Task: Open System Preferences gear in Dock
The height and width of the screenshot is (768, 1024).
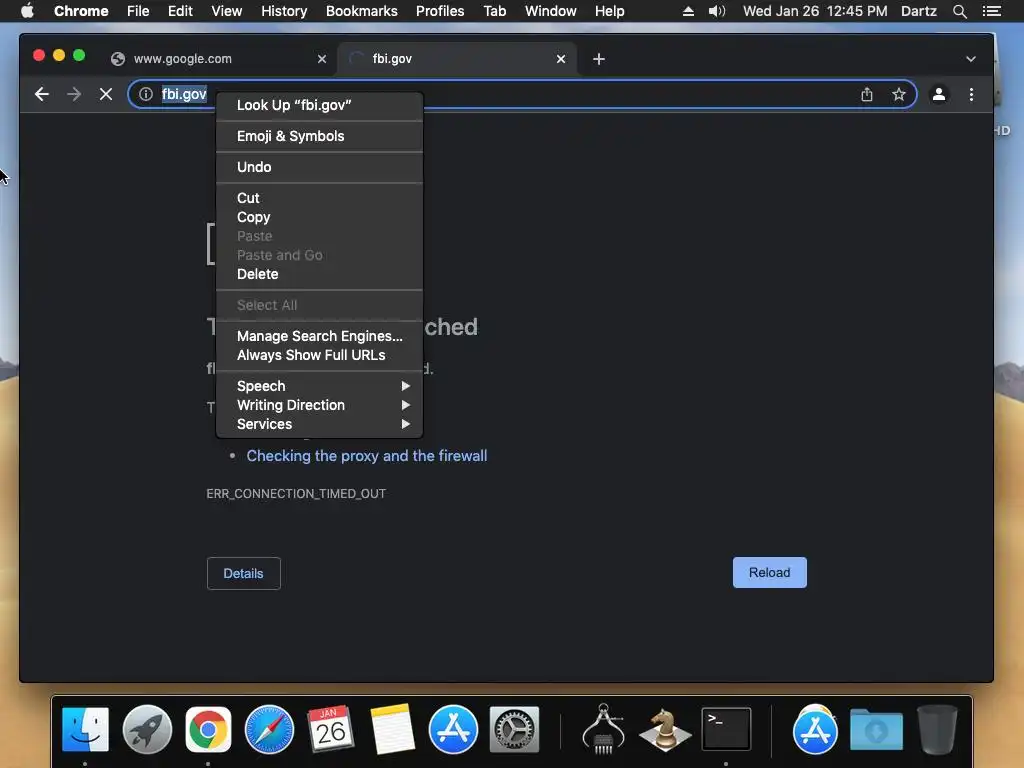Action: click(515, 729)
